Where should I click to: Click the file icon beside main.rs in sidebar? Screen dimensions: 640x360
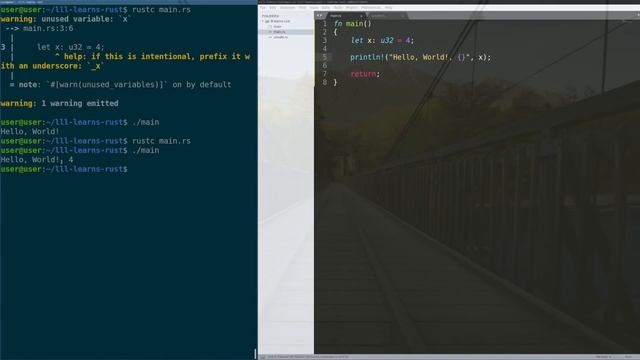[x=270, y=32]
